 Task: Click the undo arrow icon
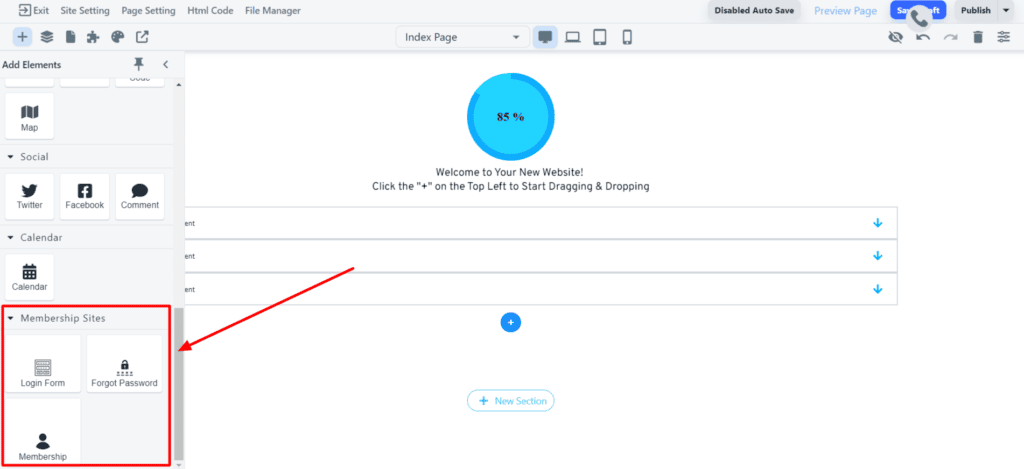pos(923,37)
